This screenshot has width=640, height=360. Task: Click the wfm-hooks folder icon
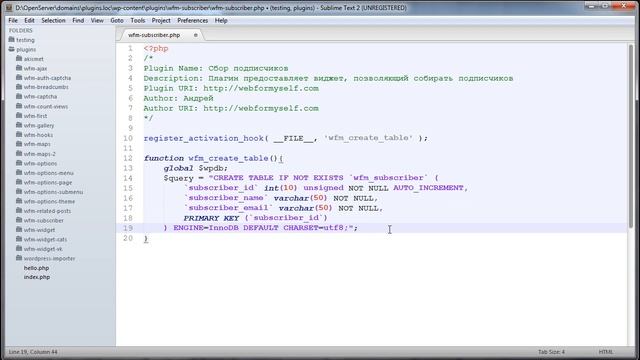pos(19,134)
